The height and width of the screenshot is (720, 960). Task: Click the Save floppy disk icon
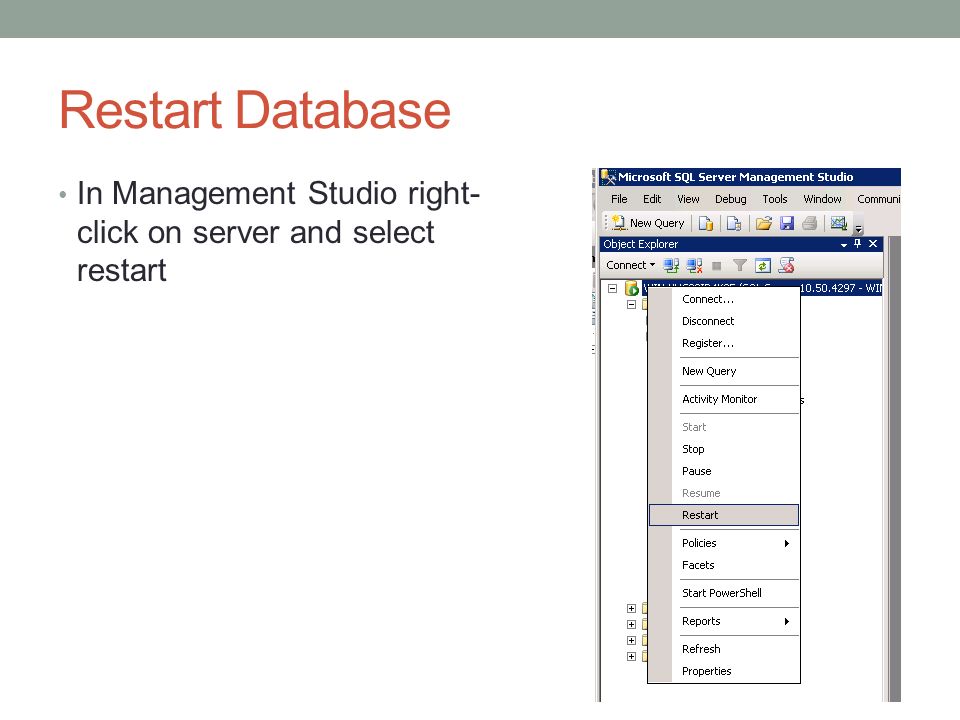coord(787,223)
